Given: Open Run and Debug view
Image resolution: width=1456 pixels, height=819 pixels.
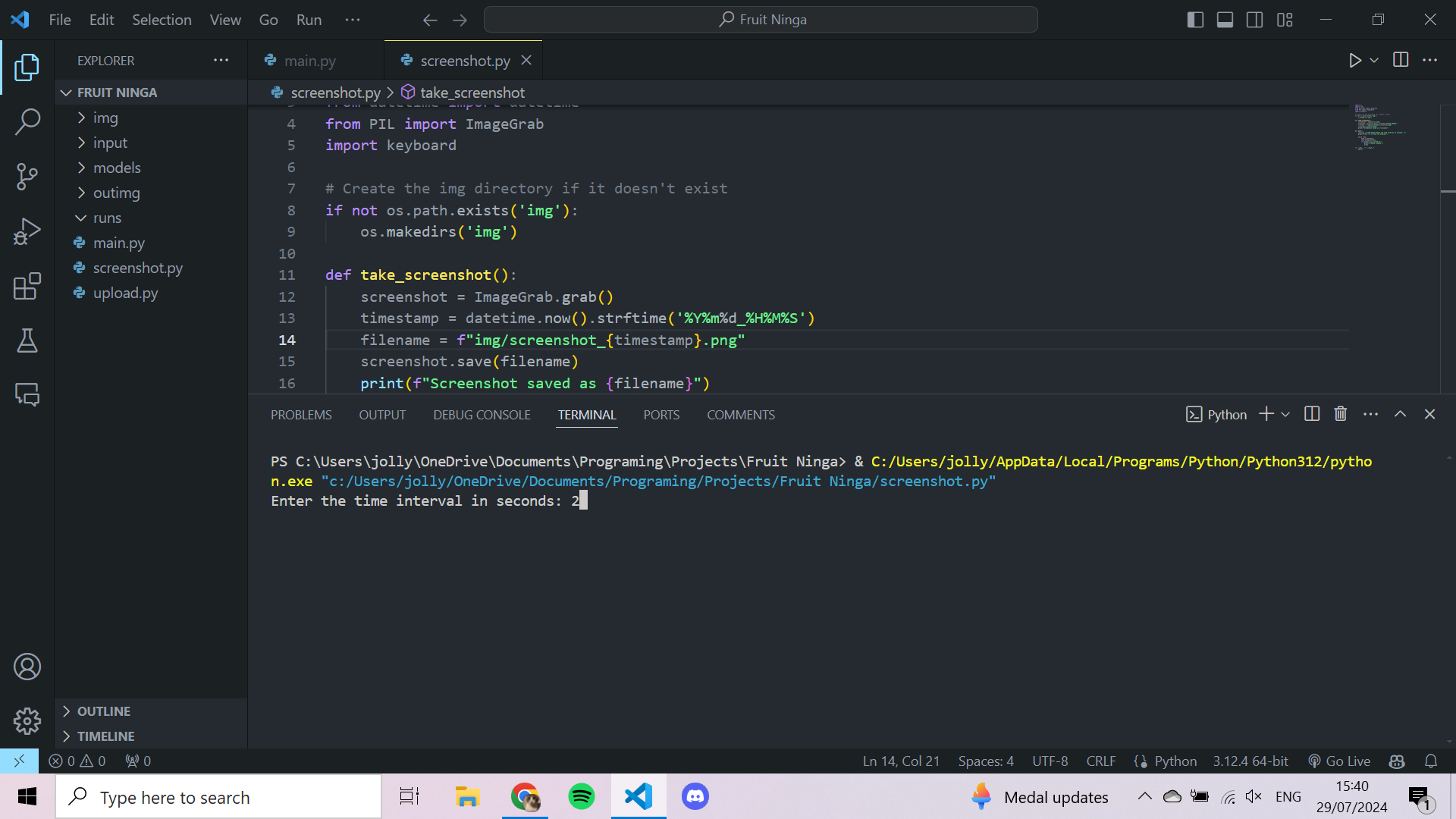Looking at the screenshot, I should 27,231.
